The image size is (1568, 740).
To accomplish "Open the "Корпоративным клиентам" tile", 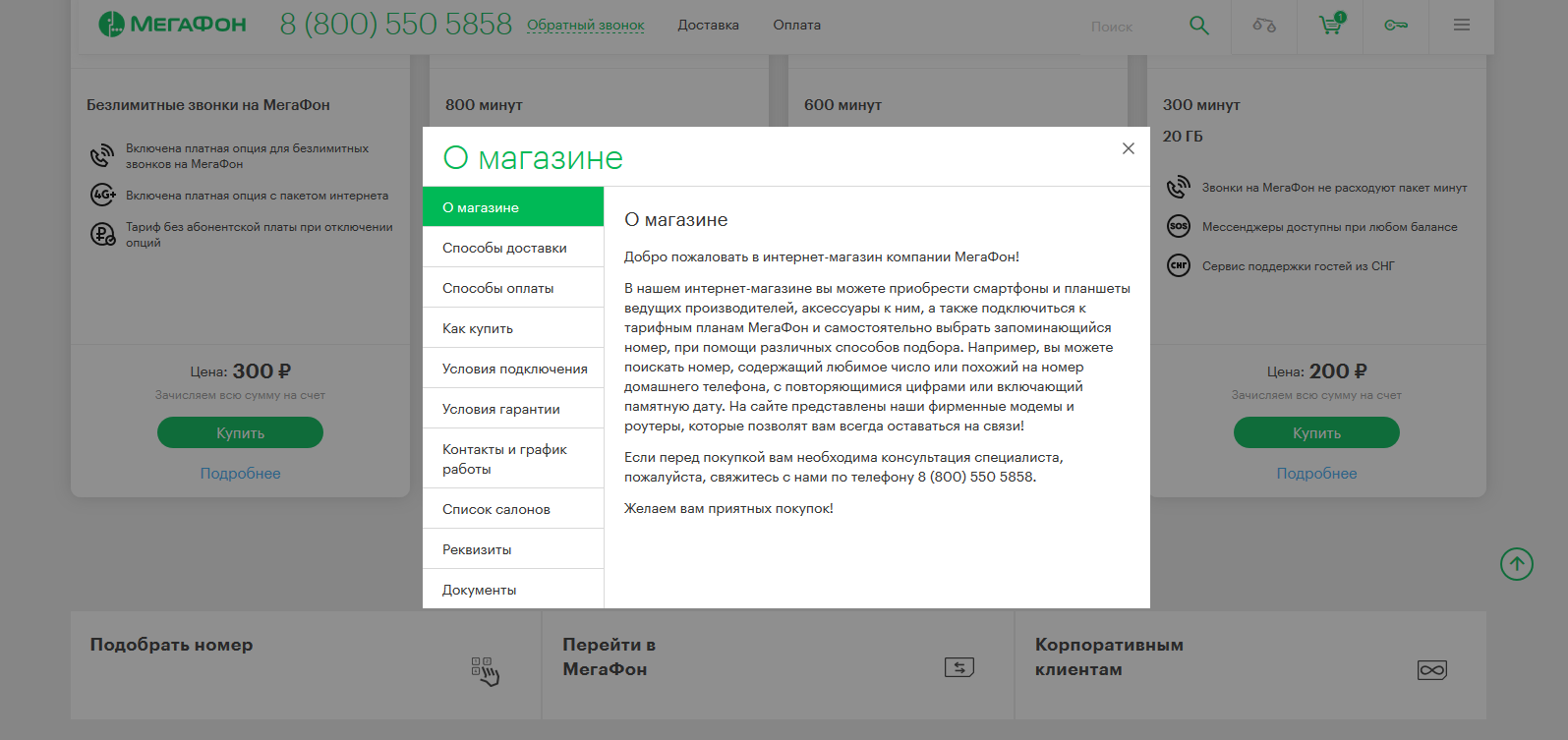I will [1250, 665].
